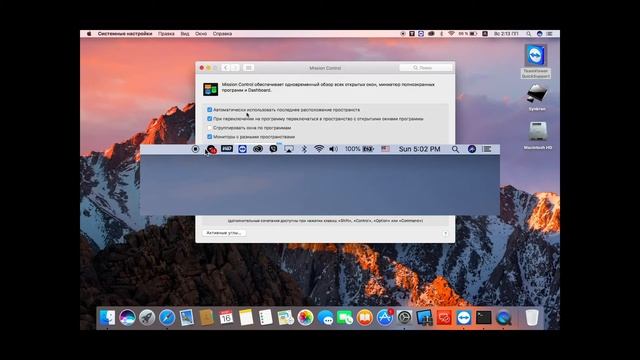Click US flag input source in magnified bar
This screenshot has height=360, width=640.
[385, 149]
